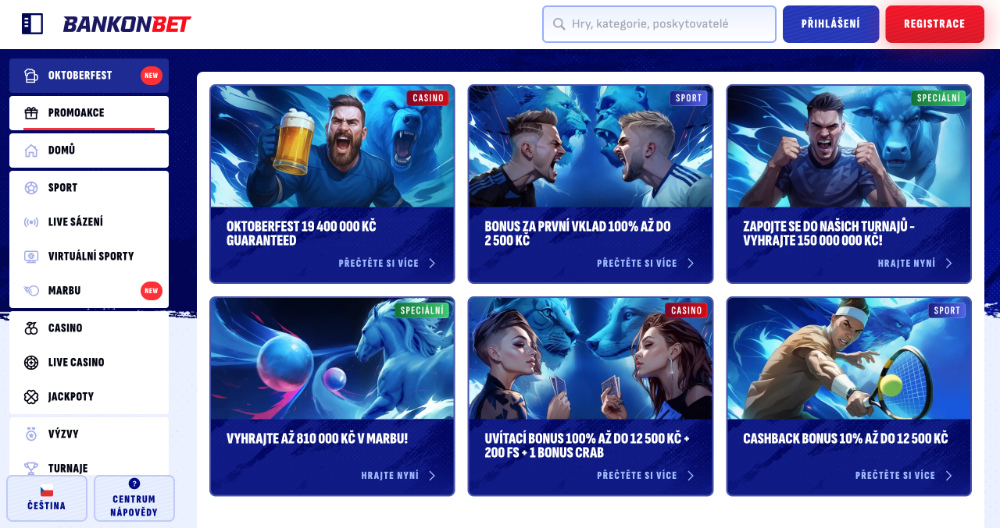Open the Jackpoty menu item
Viewport: 1000px width, 528px height.
pyautogui.click(x=89, y=397)
